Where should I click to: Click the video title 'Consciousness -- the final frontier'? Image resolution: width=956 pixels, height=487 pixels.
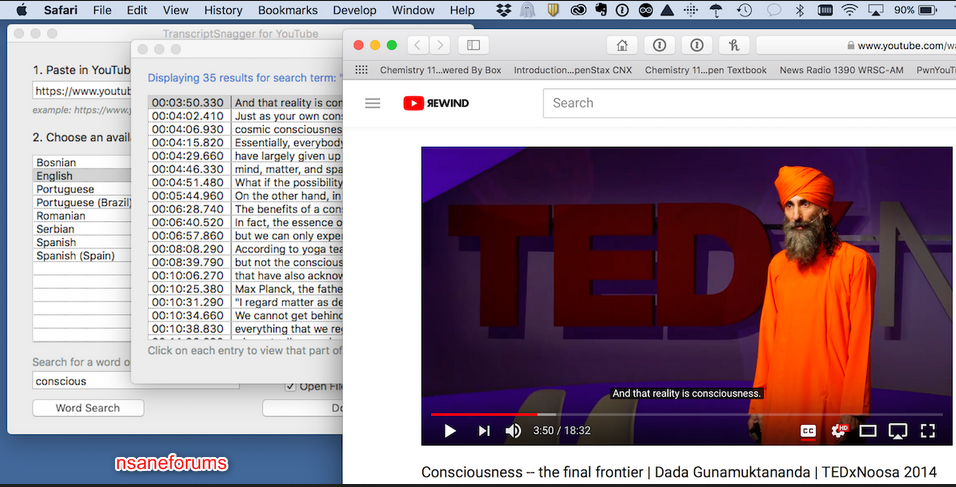point(678,472)
